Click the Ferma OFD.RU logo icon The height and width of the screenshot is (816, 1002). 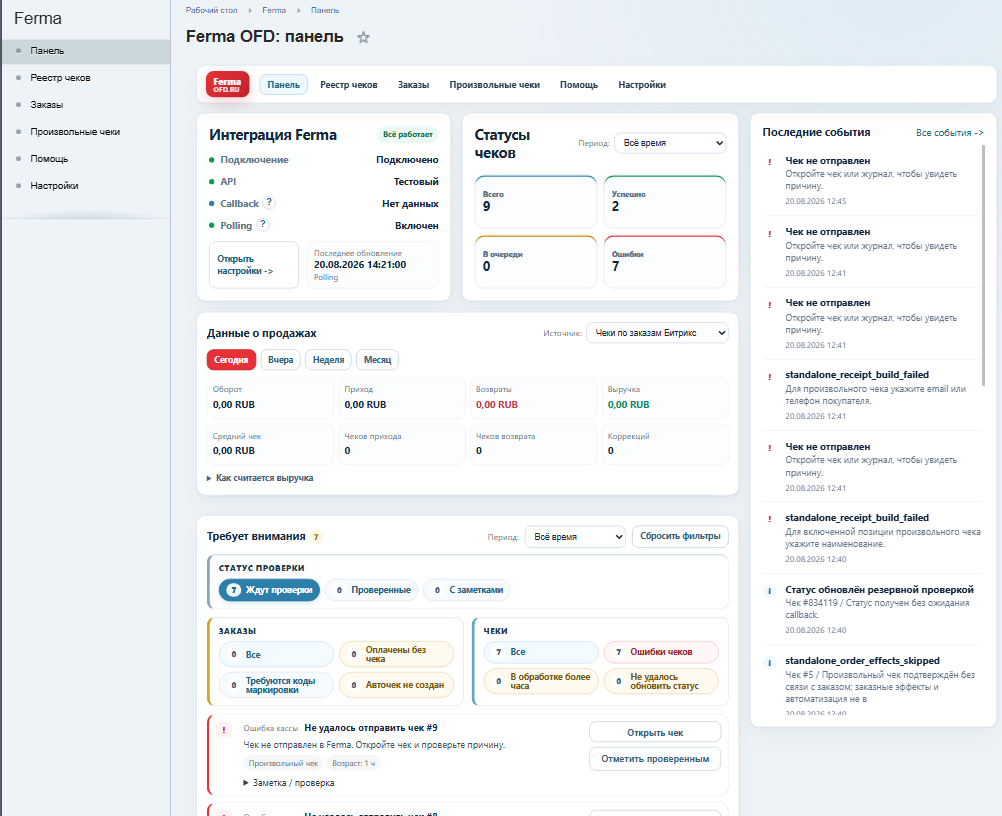227,84
